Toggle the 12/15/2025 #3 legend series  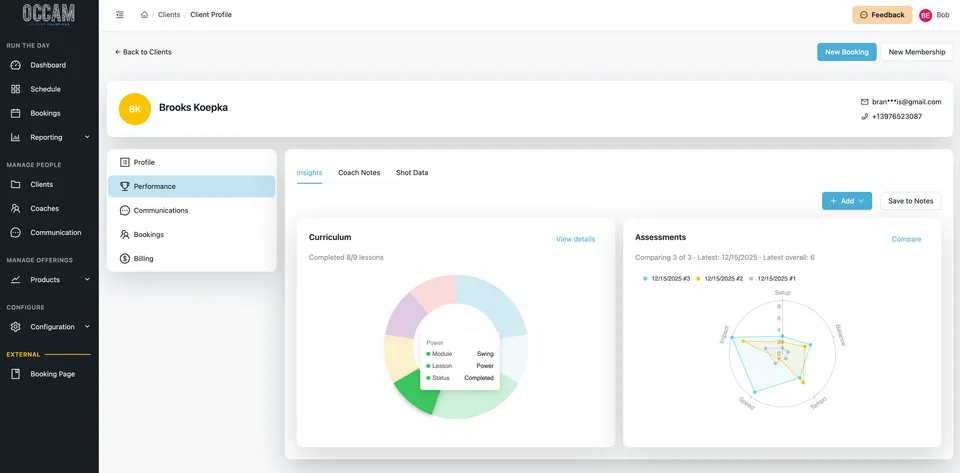point(667,278)
